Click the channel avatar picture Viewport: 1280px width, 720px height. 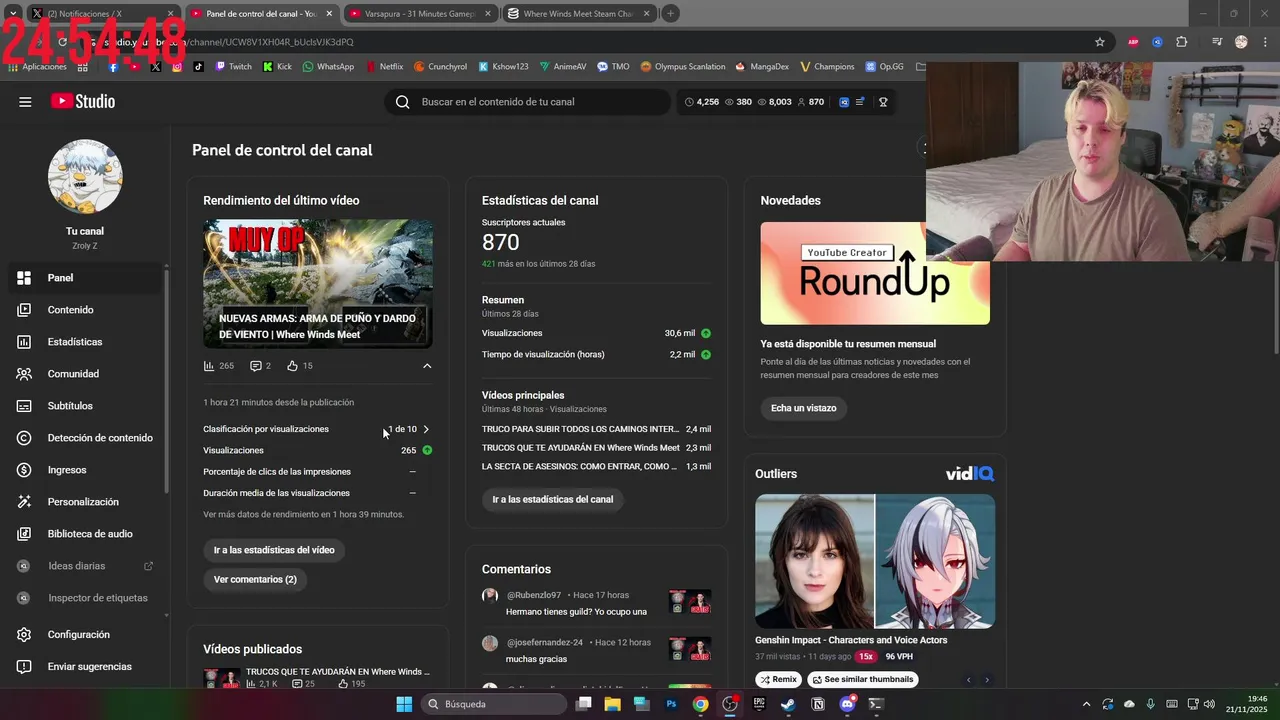pos(85,177)
